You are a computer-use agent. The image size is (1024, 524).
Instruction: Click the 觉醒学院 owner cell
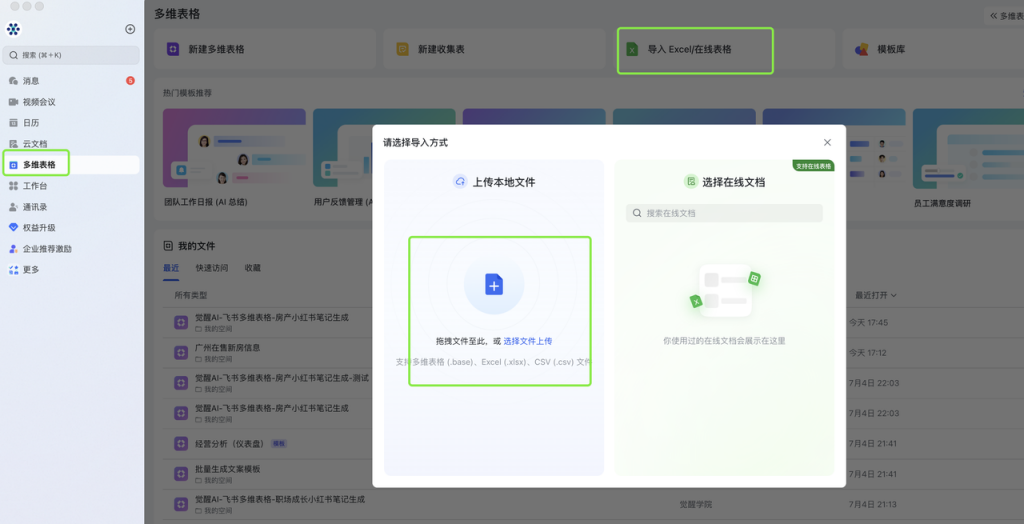point(696,504)
